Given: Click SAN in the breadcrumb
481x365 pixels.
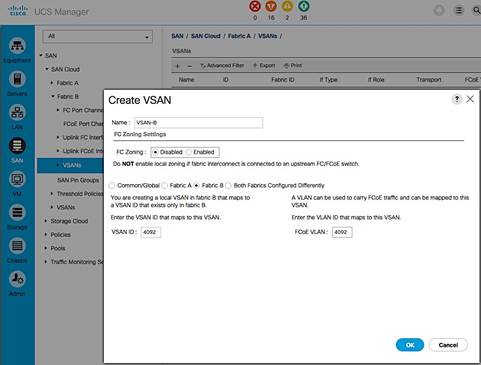Looking at the screenshot, I should click(x=177, y=36).
